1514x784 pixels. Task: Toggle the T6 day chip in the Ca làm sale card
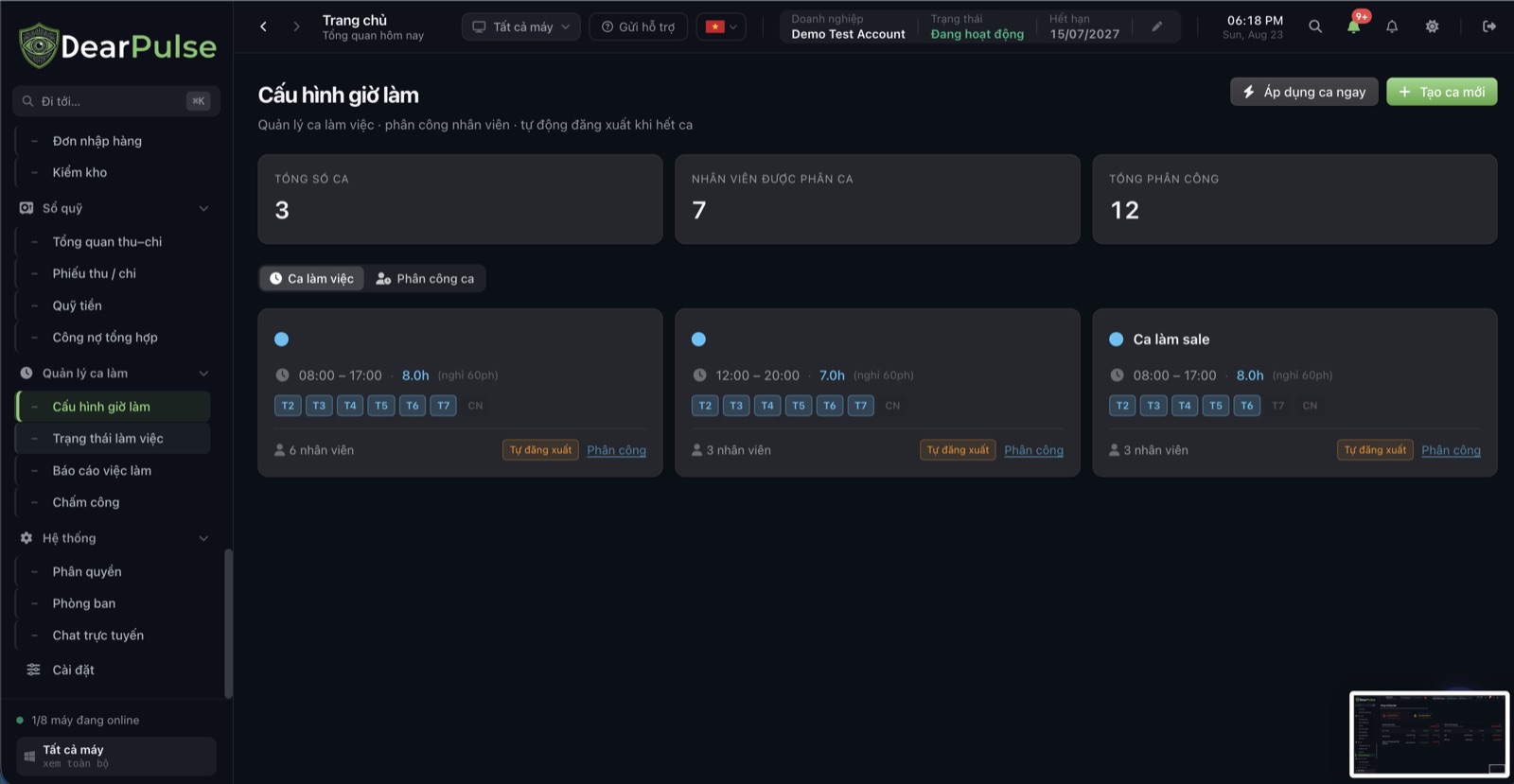[1247, 406]
